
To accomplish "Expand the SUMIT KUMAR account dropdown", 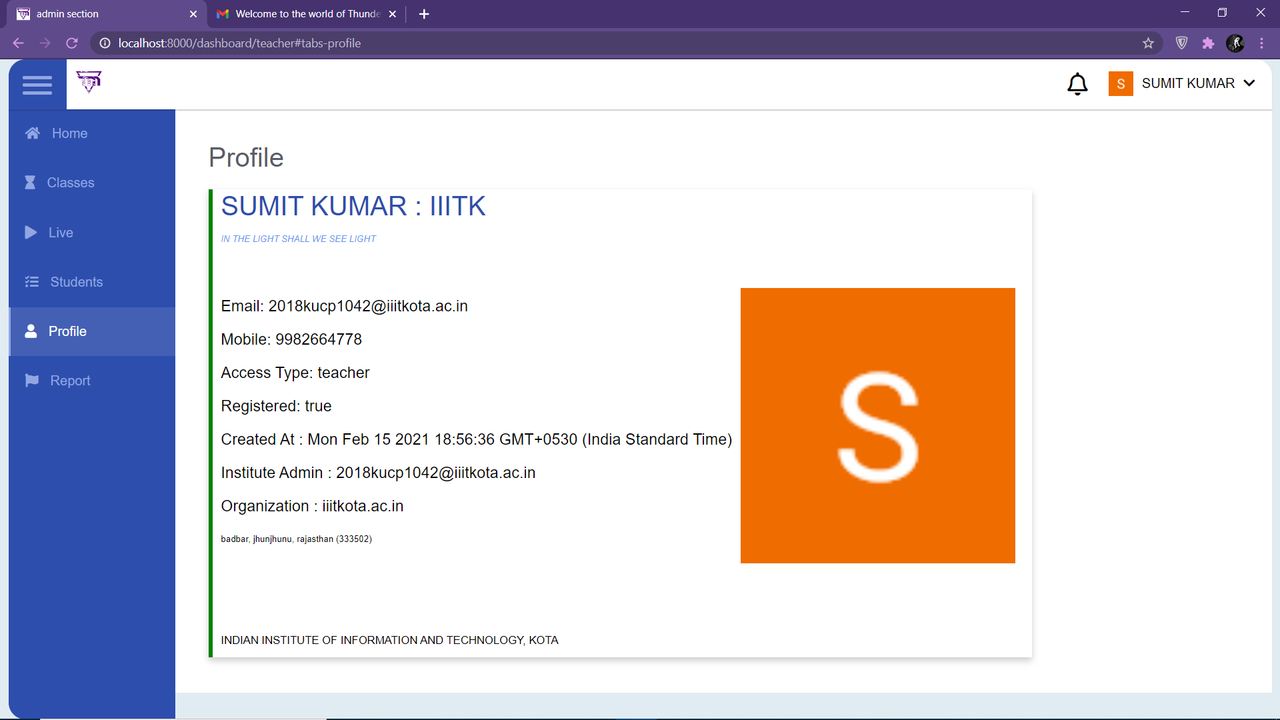I will tap(1197, 83).
